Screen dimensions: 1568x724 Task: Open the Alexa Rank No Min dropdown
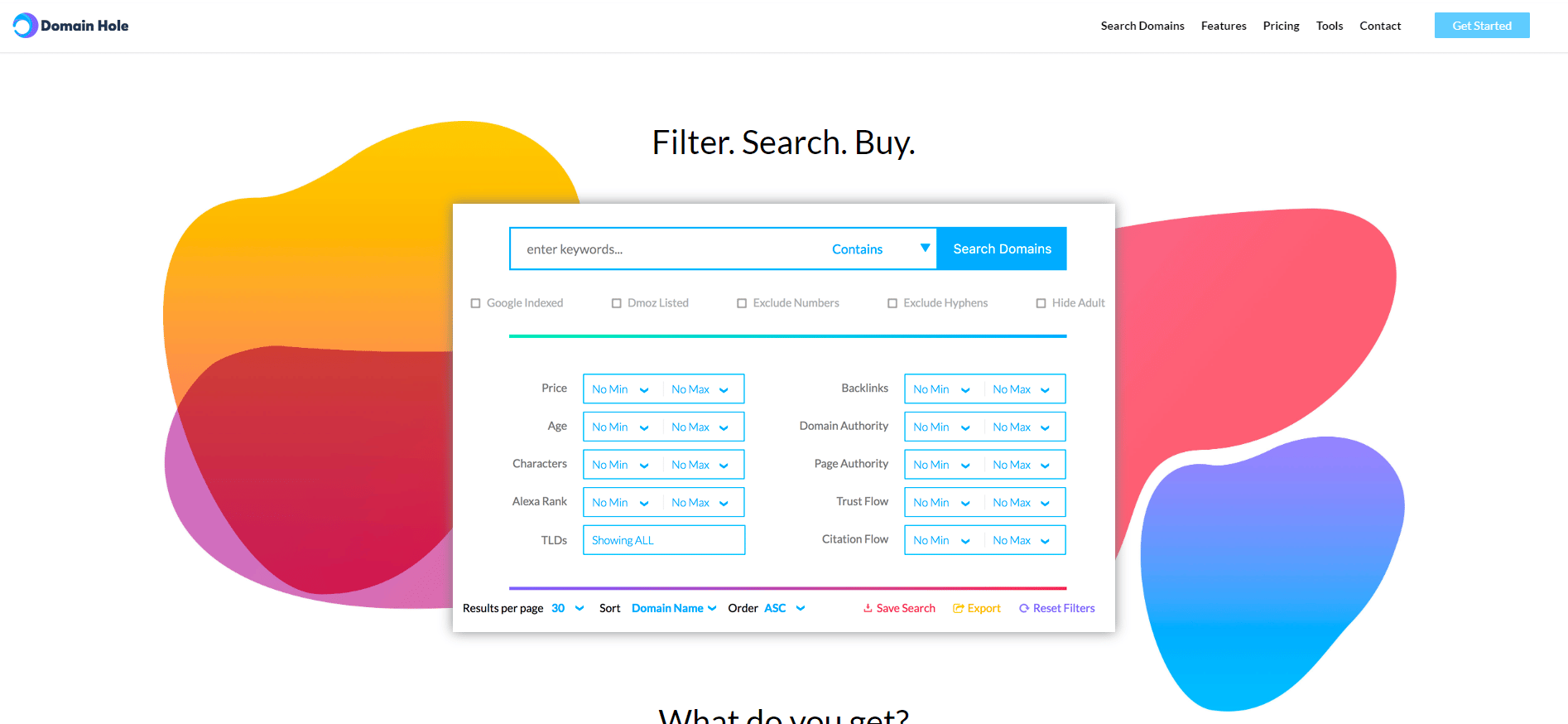pos(623,502)
